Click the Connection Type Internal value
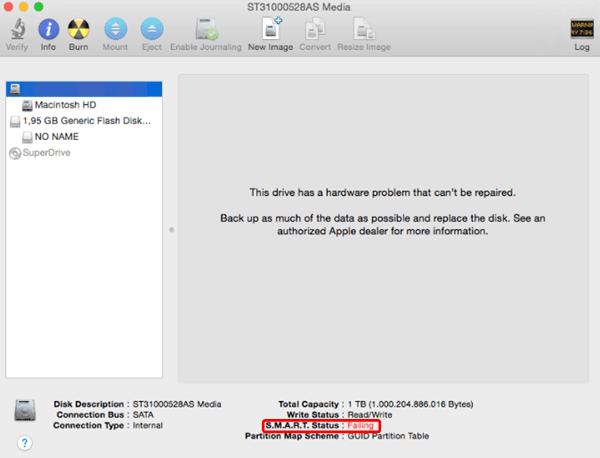The height and width of the screenshot is (458, 600). point(148,425)
